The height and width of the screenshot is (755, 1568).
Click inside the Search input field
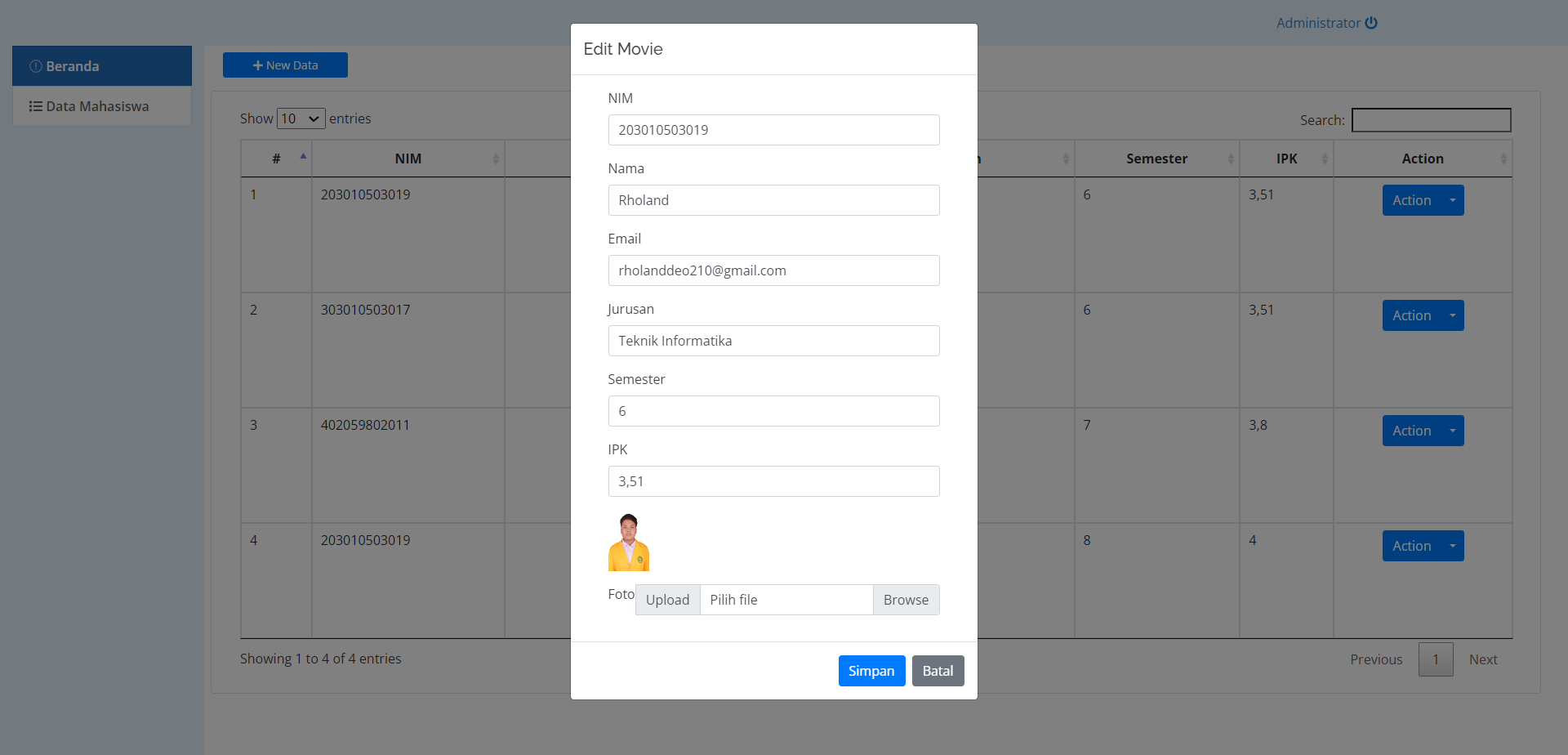coord(1431,119)
